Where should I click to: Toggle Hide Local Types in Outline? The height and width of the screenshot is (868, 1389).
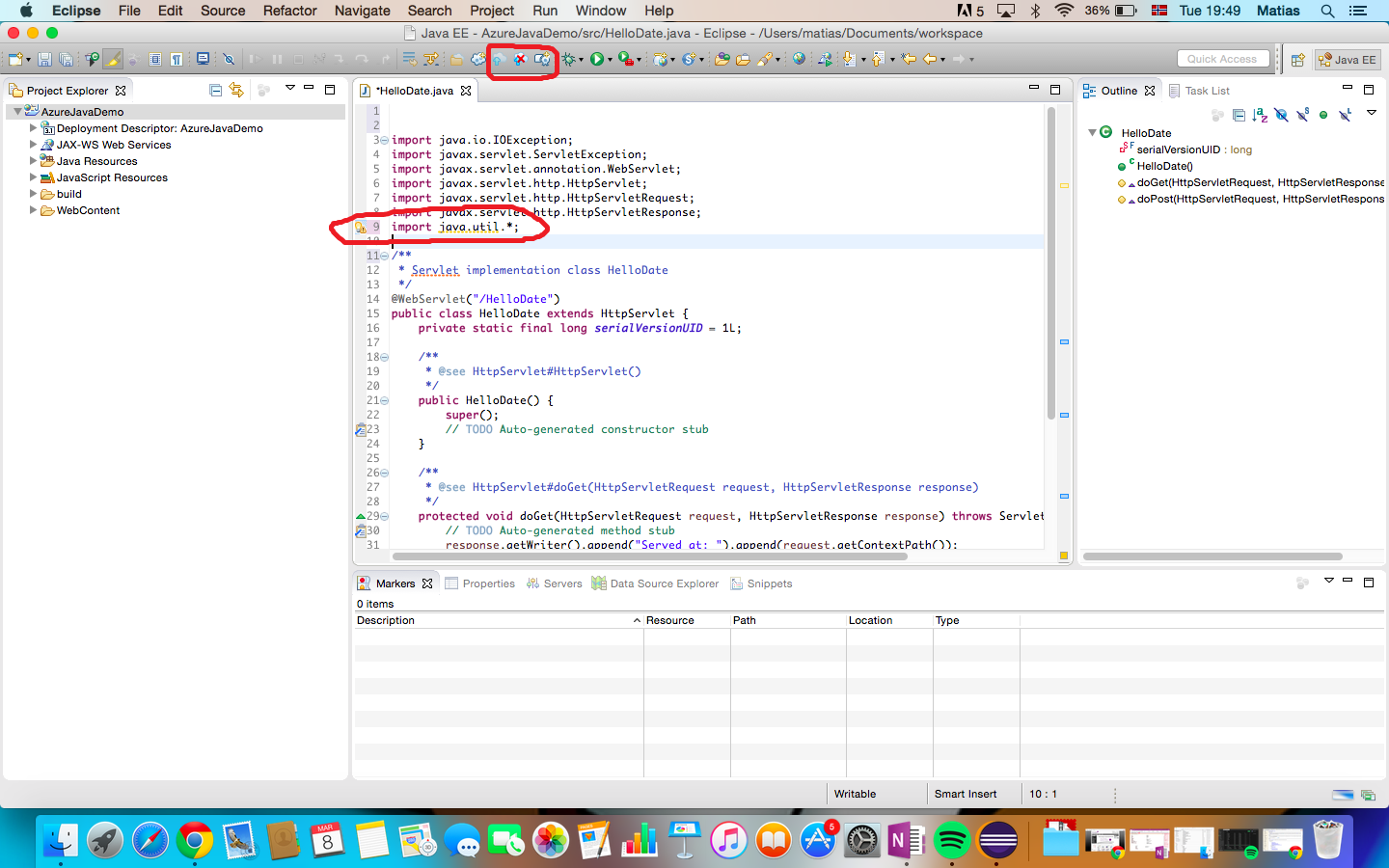tap(1346, 115)
